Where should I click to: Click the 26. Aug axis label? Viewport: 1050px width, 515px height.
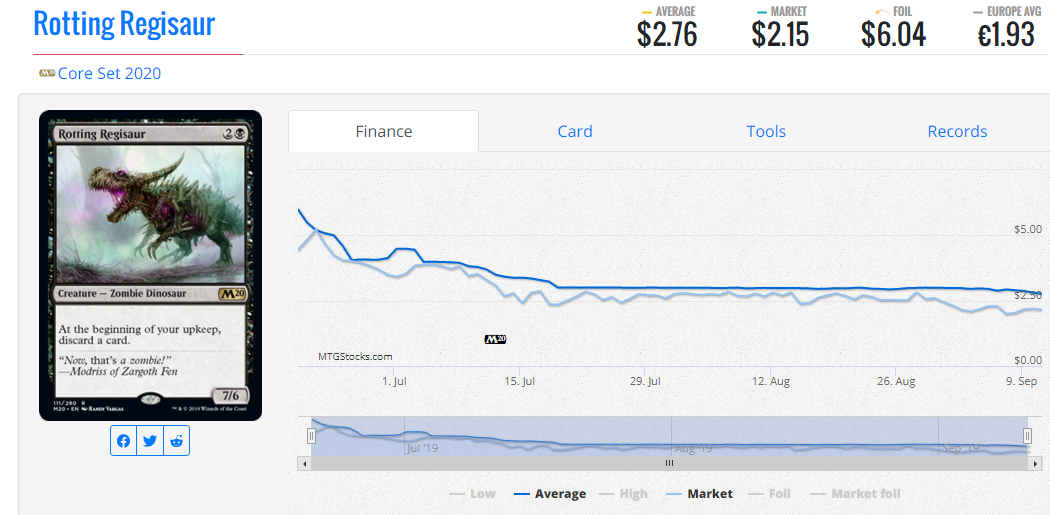tap(896, 382)
